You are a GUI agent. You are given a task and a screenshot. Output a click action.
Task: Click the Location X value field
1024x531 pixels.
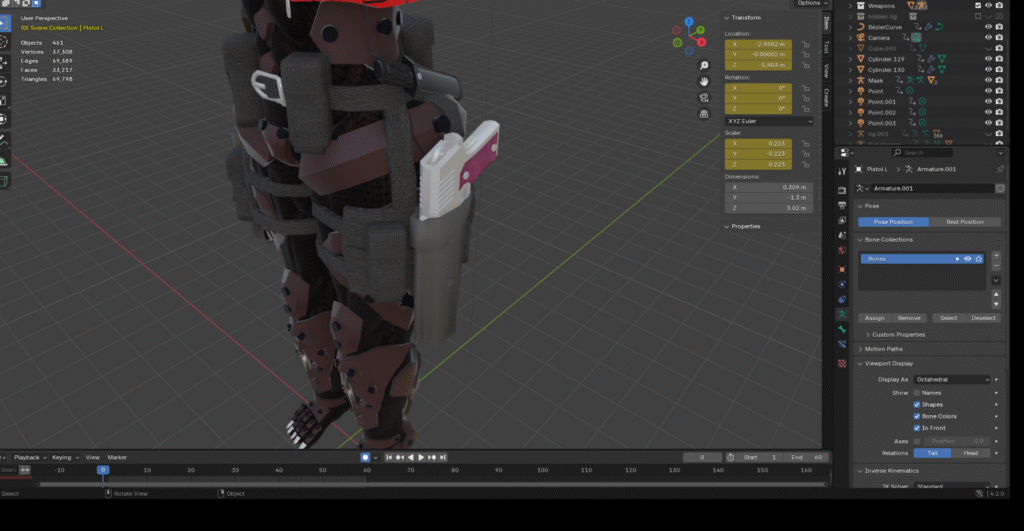tap(758, 45)
